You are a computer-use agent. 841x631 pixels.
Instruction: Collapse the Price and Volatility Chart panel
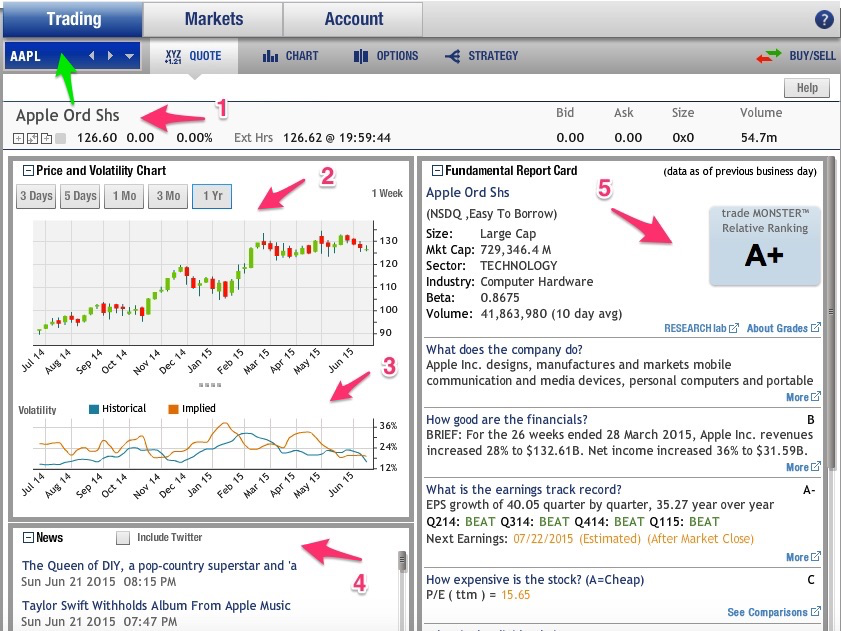(x=28, y=171)
